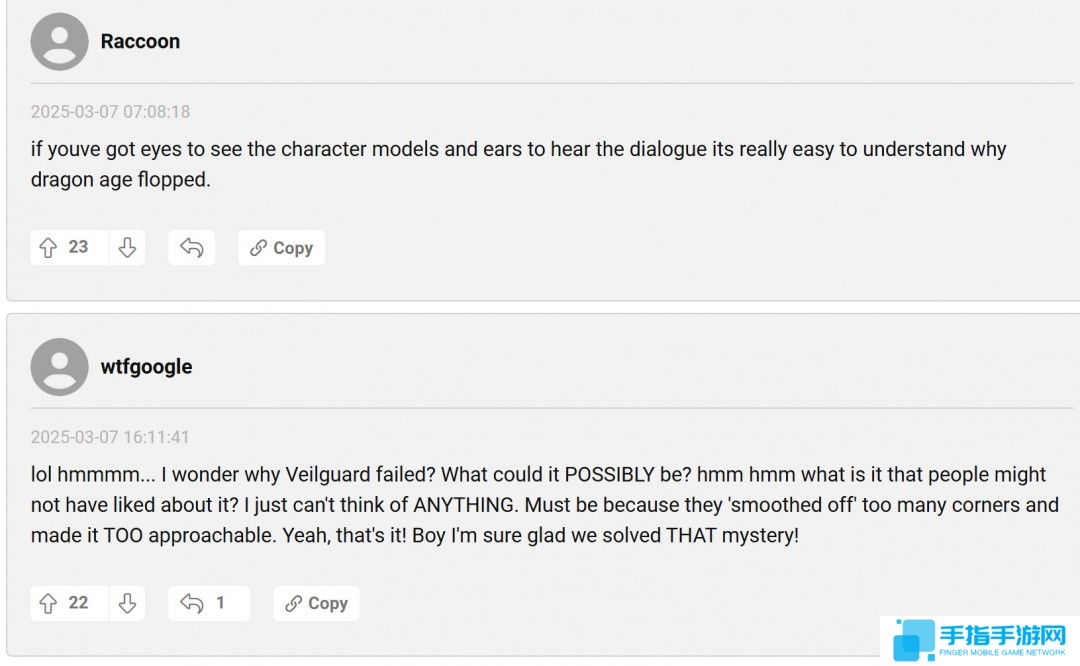Viewport: 1080px width, 666px height.
Task: Reply to wtfgoogle's comment using the reply arrow
Action: 191,603
